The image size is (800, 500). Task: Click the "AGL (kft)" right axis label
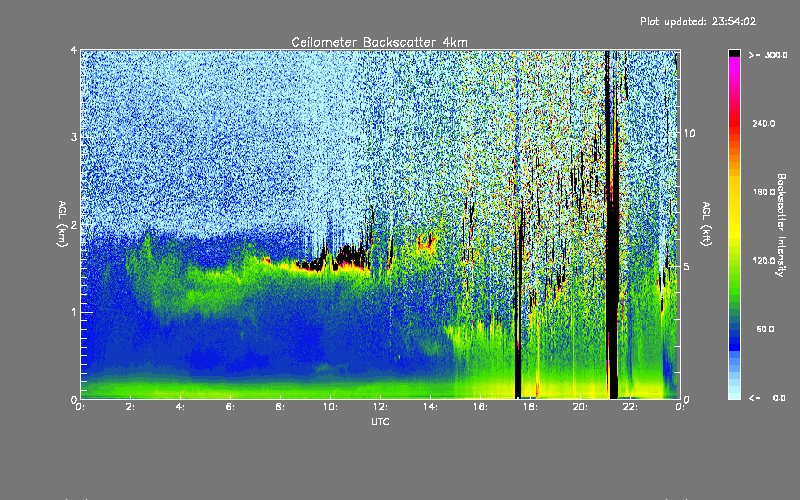coord(707,224)
